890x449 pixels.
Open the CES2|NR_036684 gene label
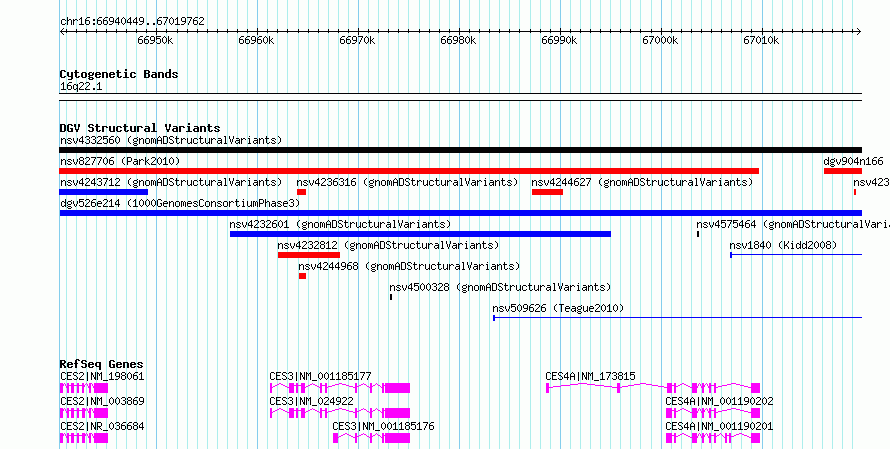pyautogui.click(x=102, y=426)
